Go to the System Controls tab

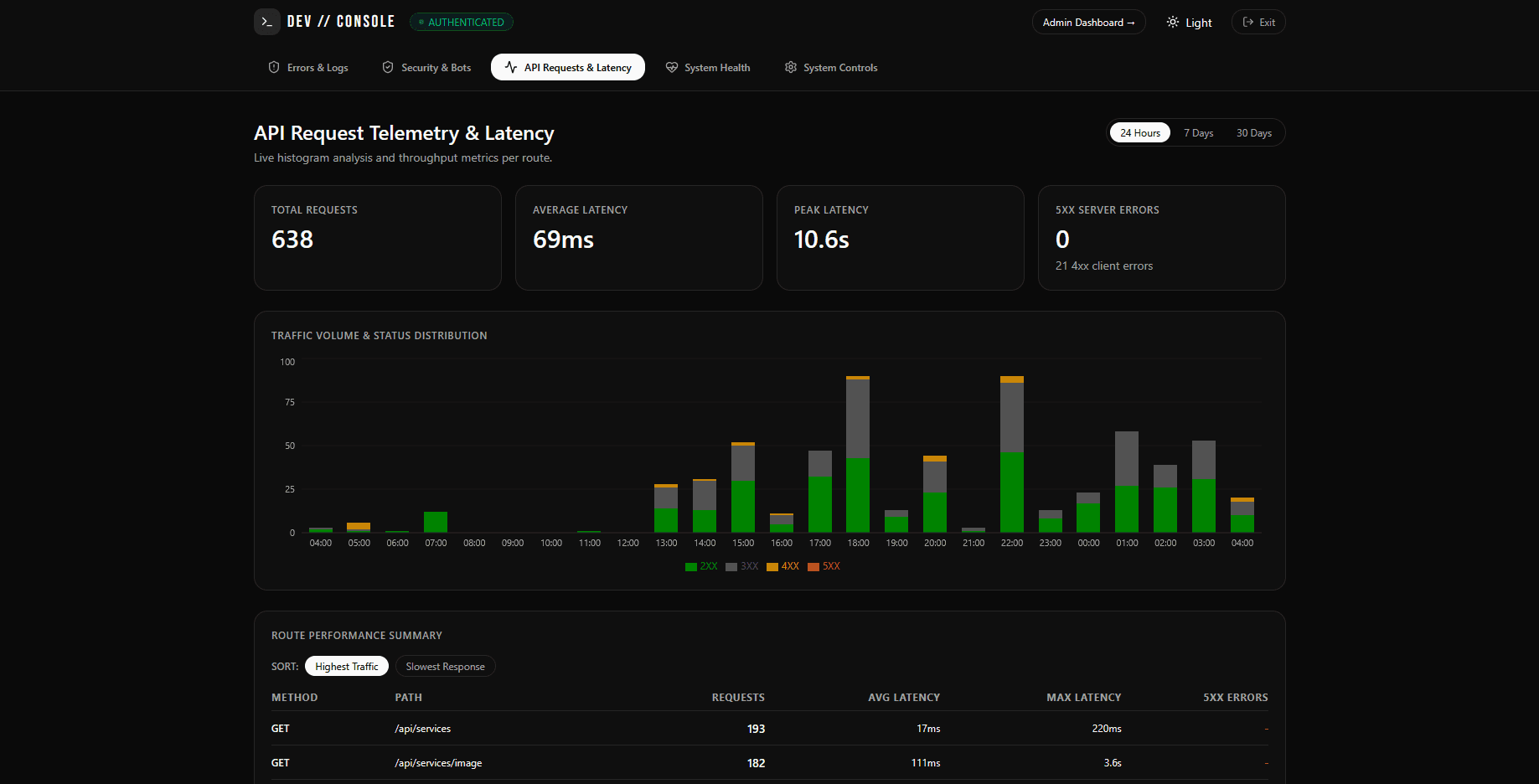[831, 67]
